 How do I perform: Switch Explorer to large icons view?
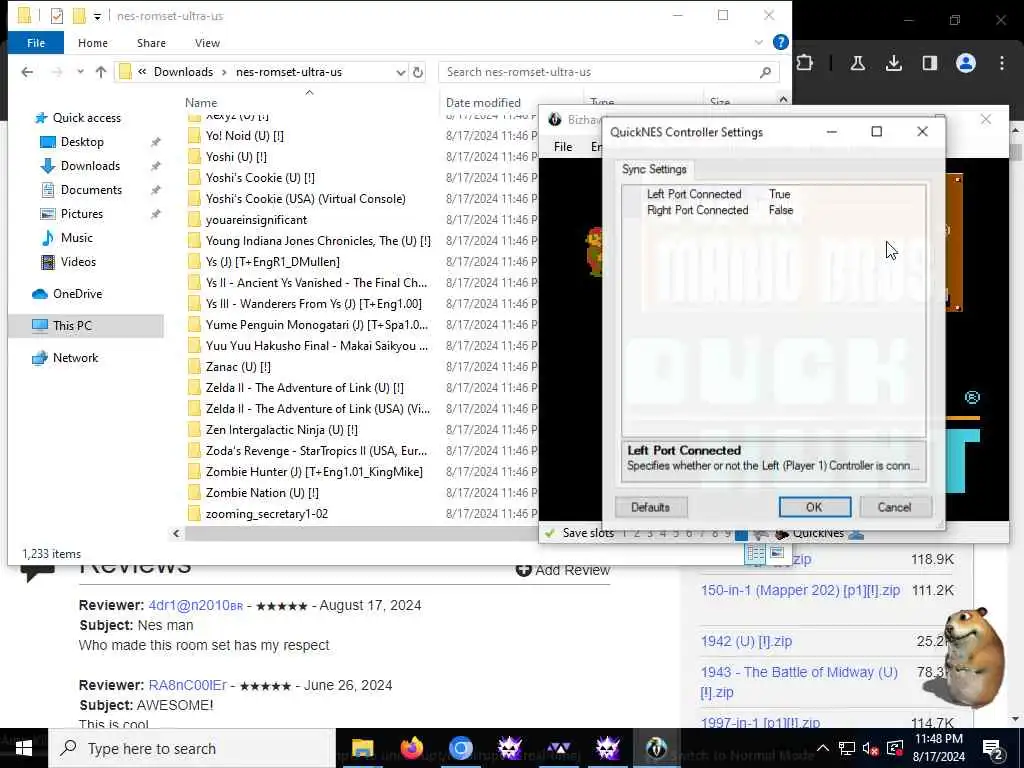pos(776,553)
